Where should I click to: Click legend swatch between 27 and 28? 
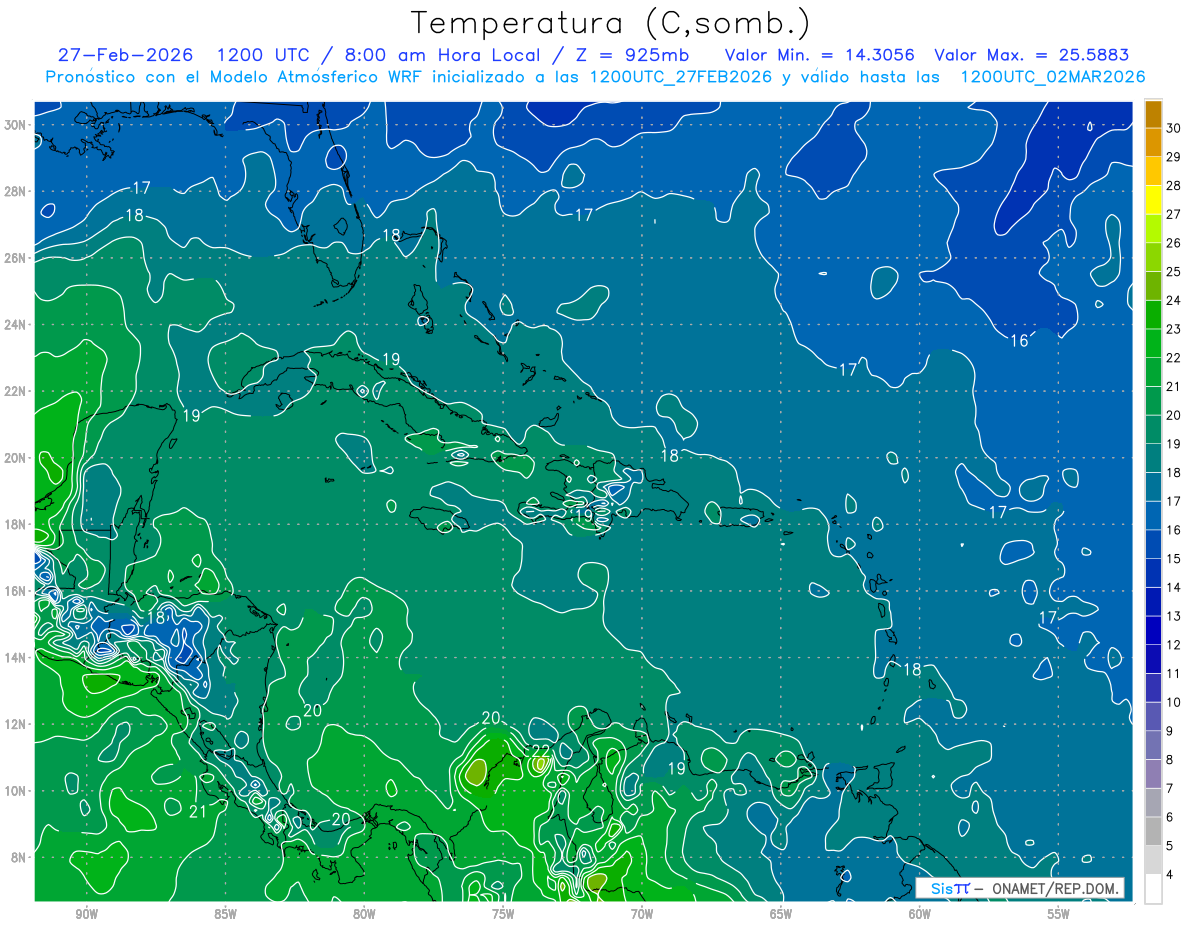pos(1153,199)
